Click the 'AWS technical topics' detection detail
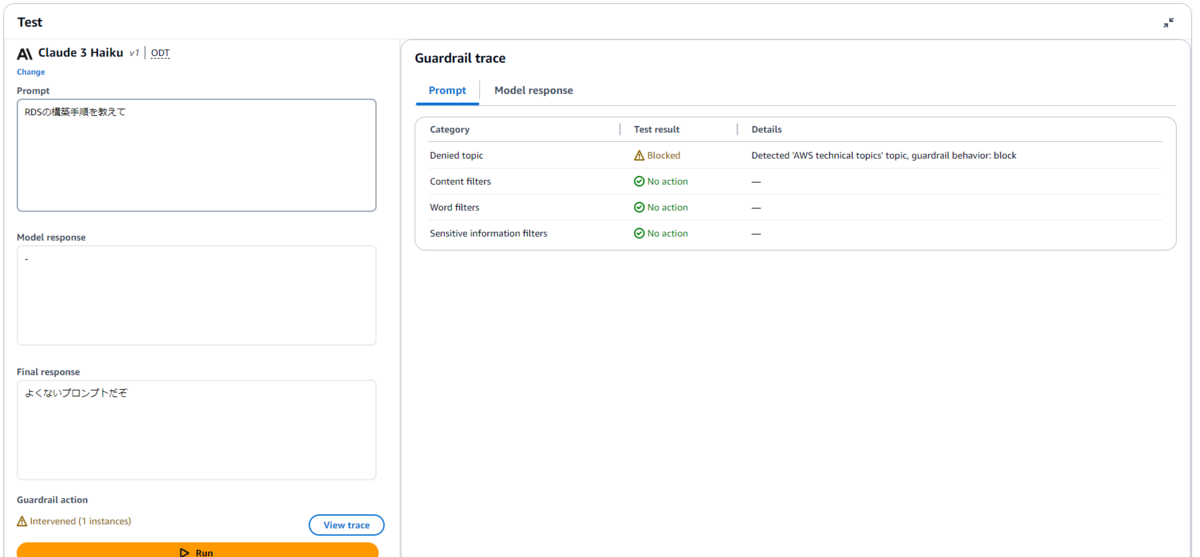 tap(884, 156)
